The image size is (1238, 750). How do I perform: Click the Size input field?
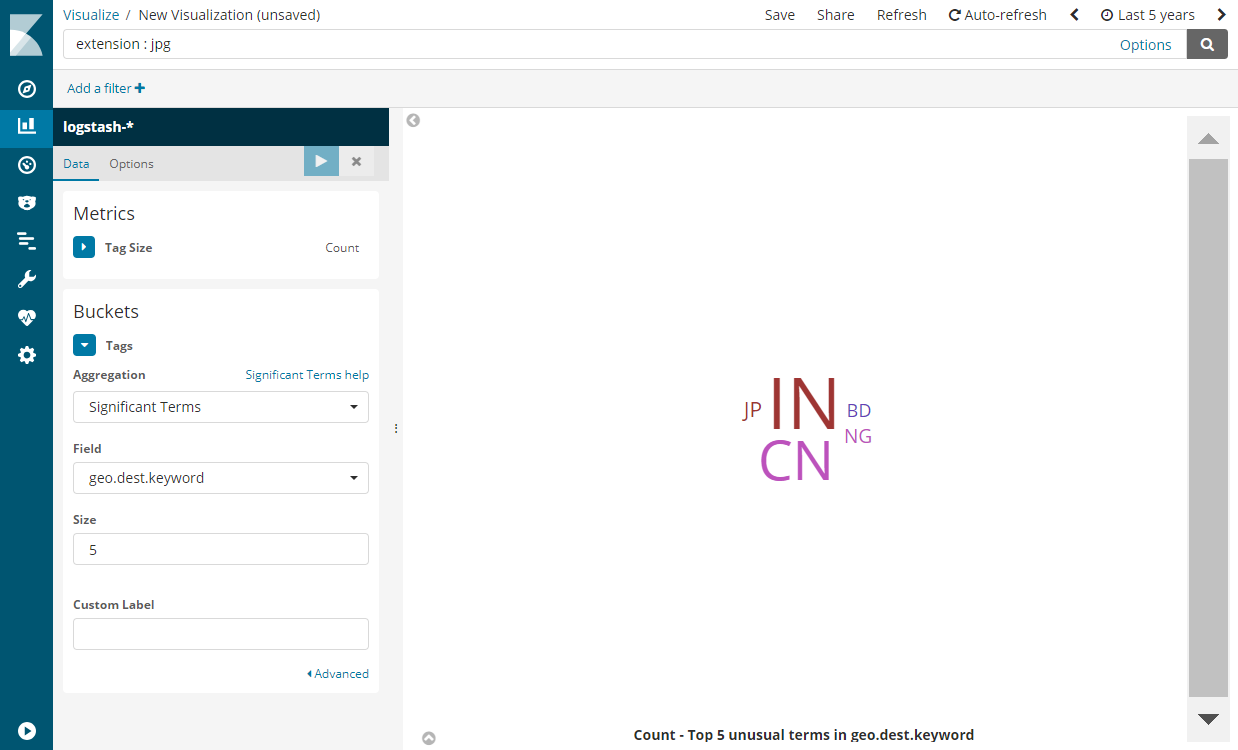coord(221,549)
